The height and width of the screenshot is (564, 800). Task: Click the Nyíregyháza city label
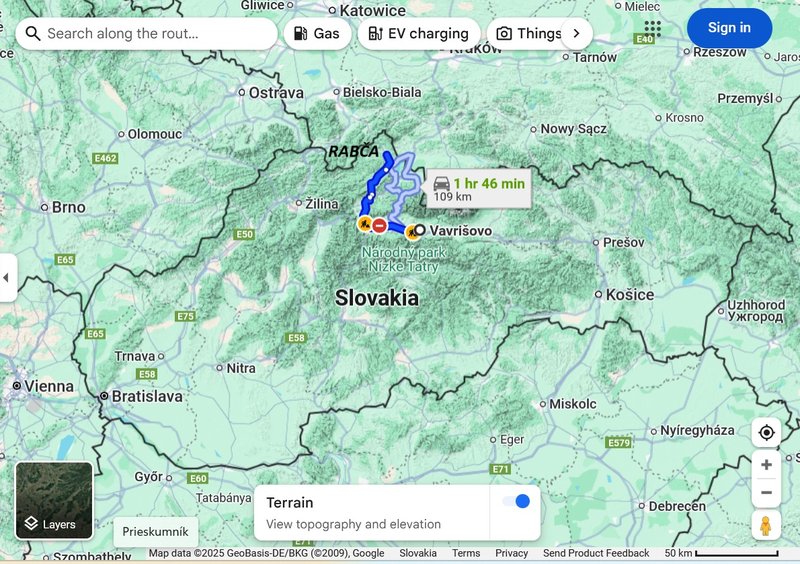pos(697,430)
